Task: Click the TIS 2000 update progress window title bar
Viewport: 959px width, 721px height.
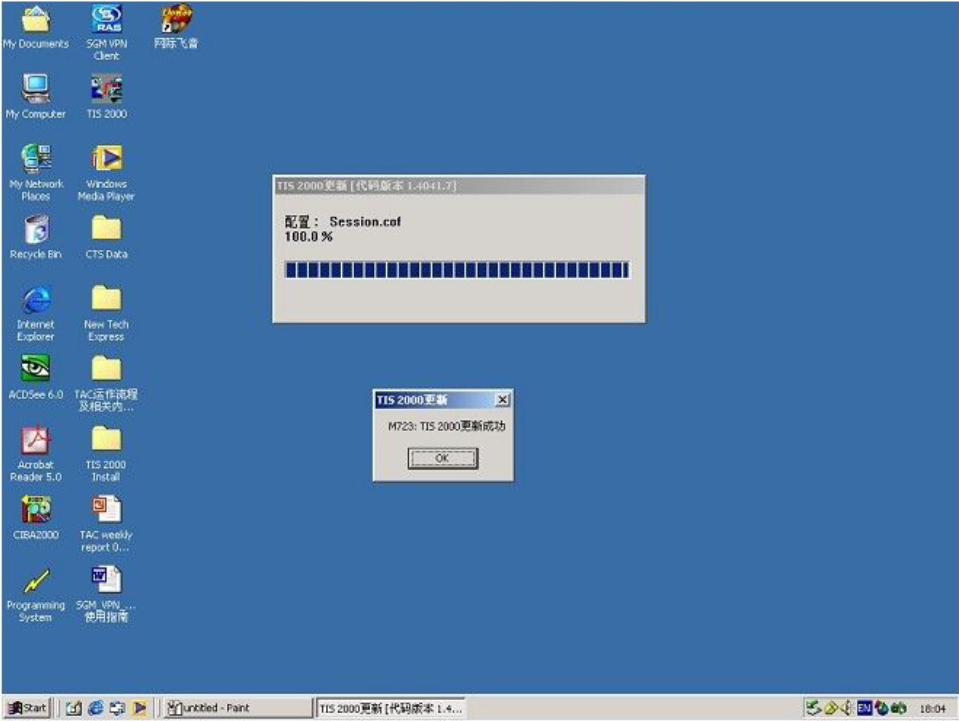Action: click(x=459, y=186)
